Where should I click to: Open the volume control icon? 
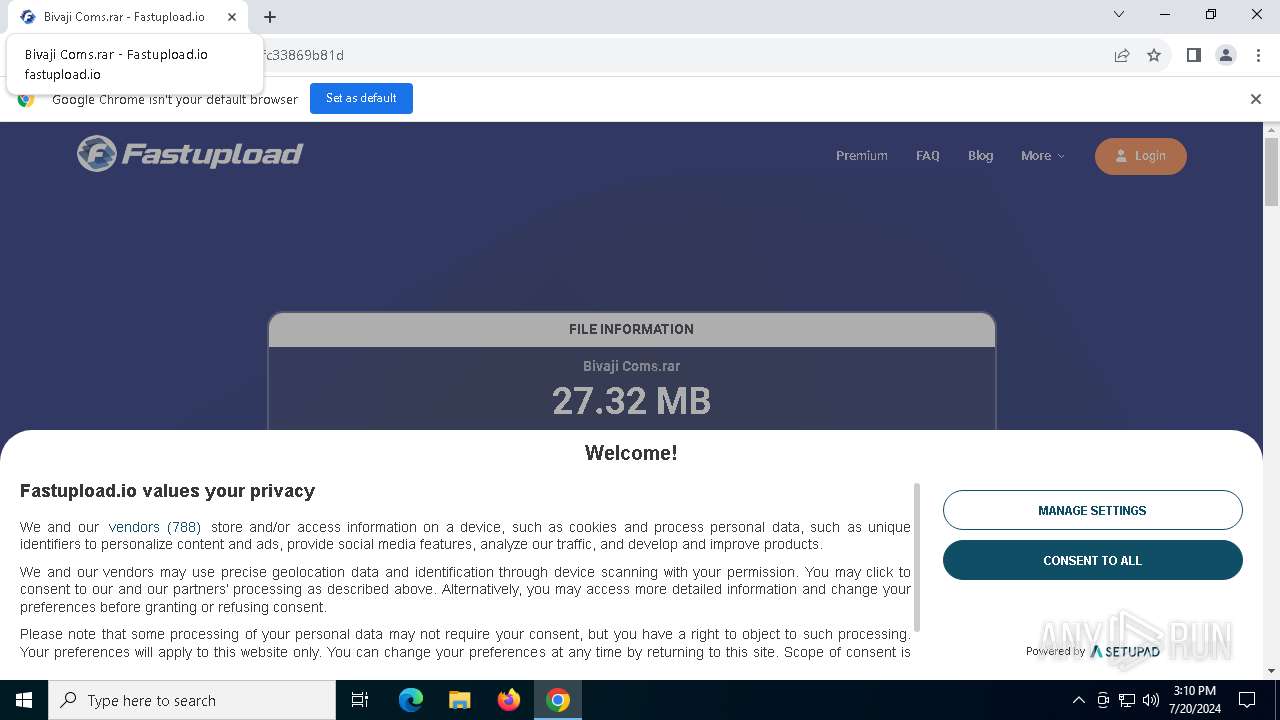pyautogui.click(x=1151, y=700)
